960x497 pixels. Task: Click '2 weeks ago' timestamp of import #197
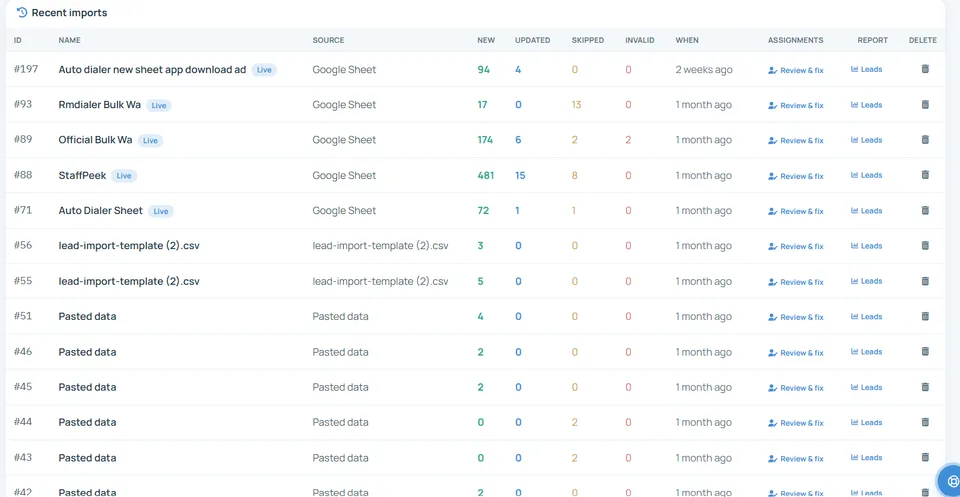coord(703,70)
